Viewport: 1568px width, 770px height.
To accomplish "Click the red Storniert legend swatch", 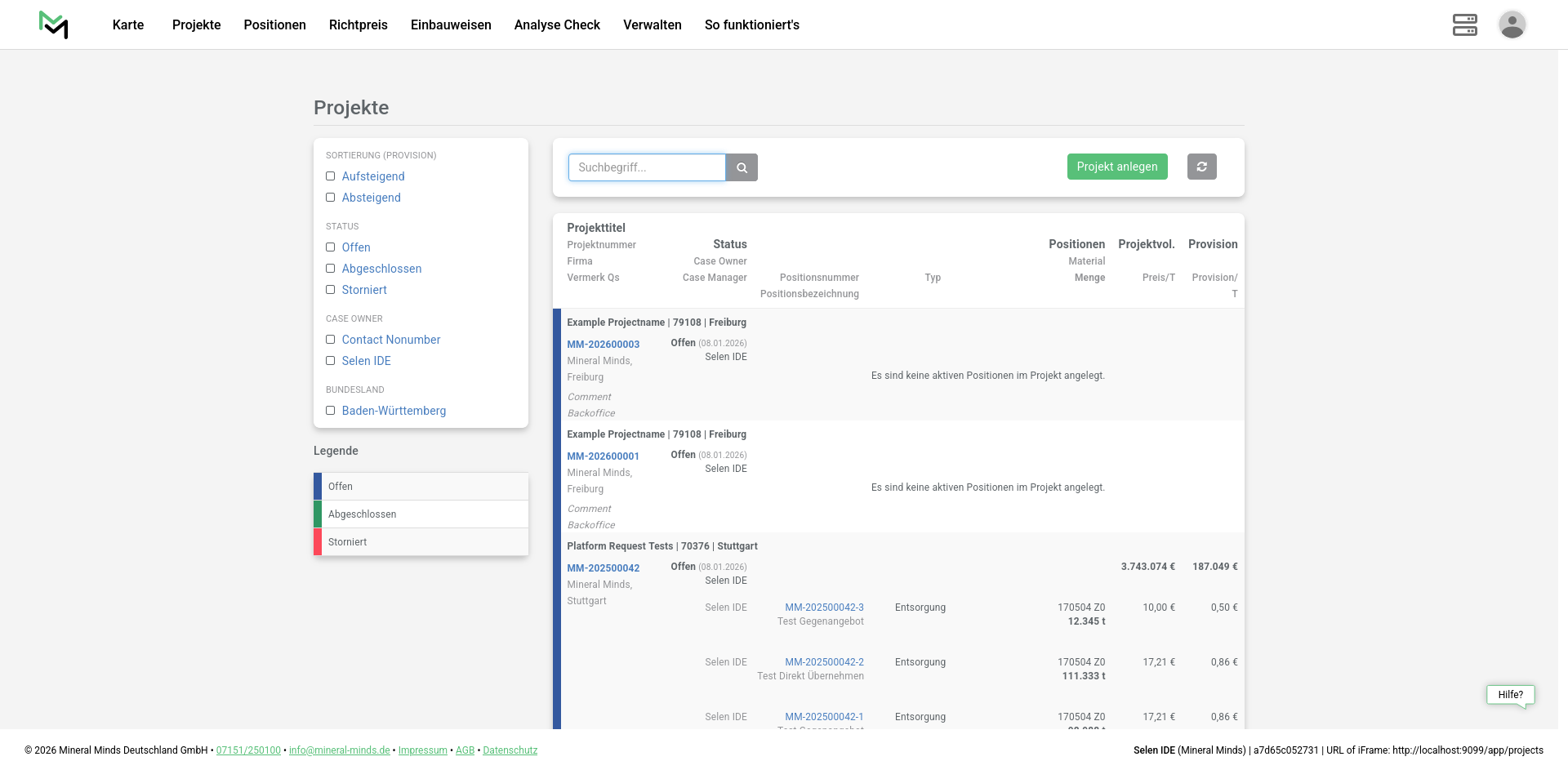I will [x=318, y=542].
